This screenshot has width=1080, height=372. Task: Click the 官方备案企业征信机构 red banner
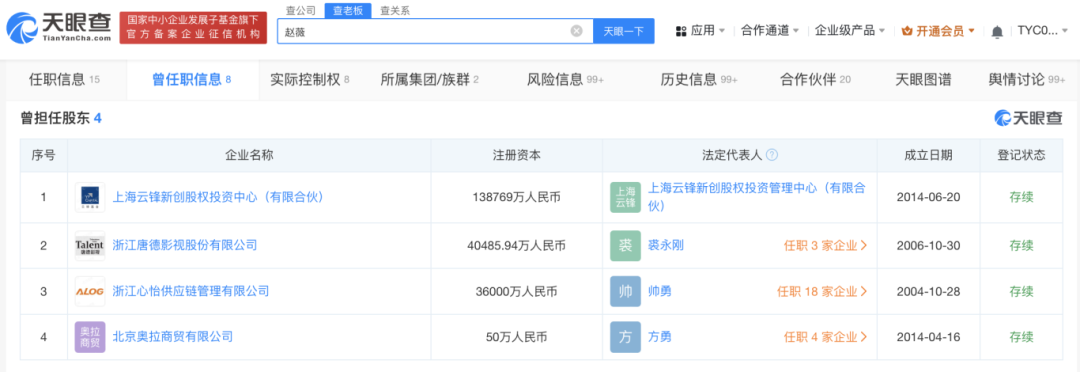pos(193,28)
